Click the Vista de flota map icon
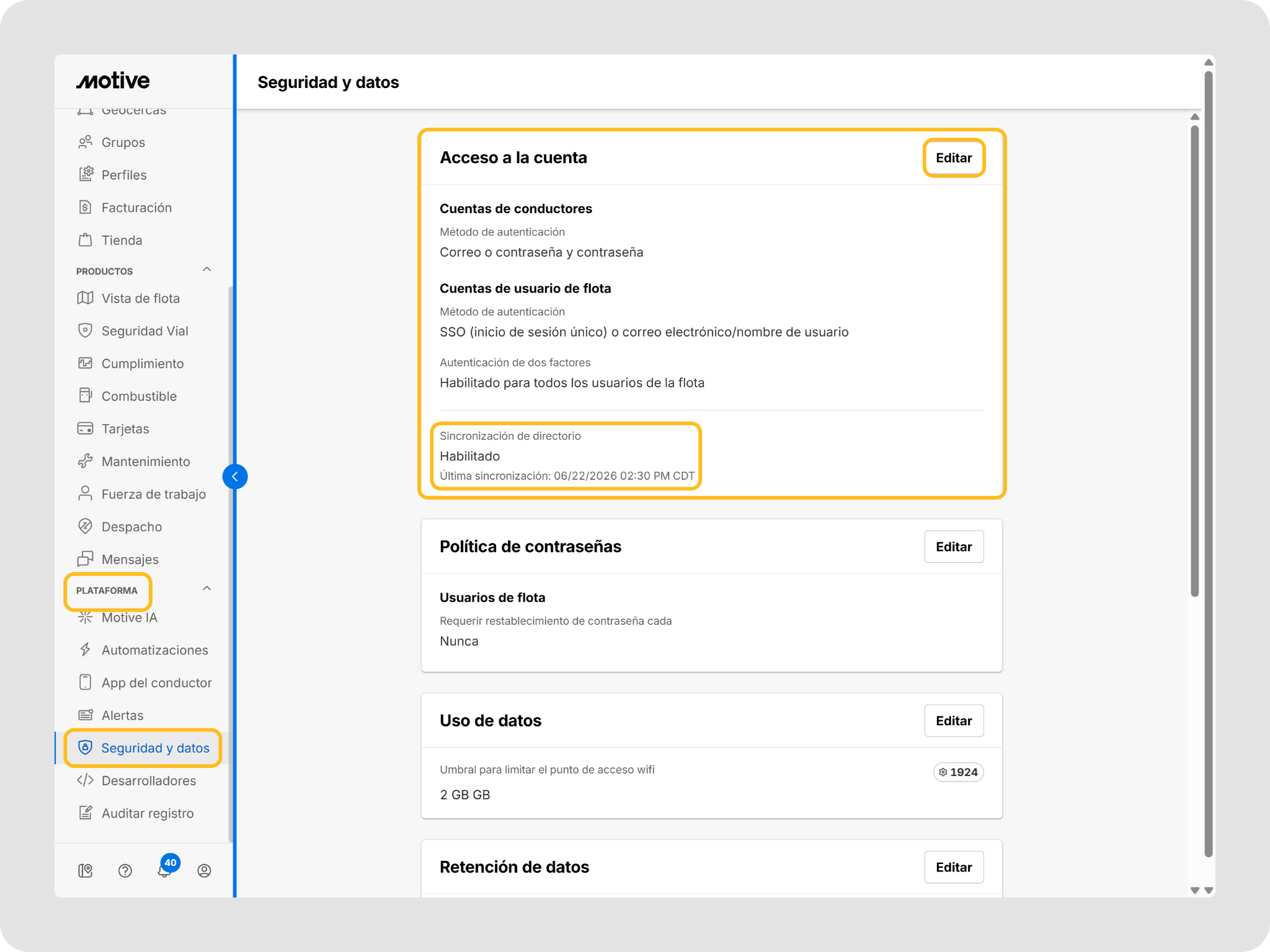 86,298
